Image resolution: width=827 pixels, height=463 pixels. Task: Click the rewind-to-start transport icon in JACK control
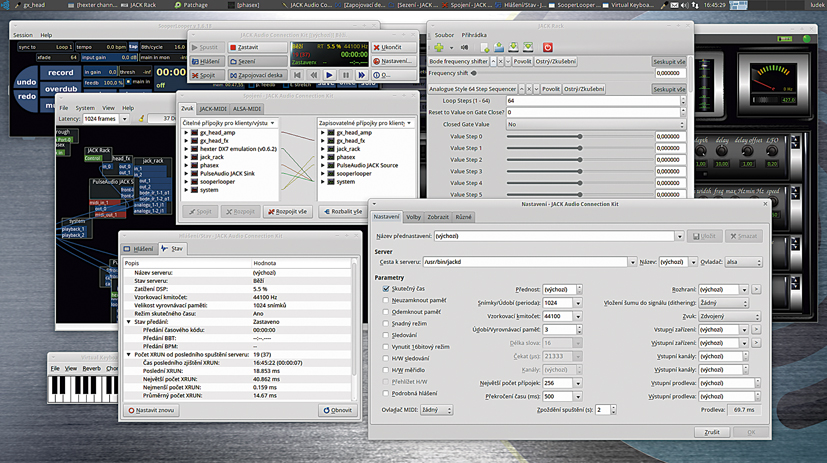click(x=297, y=75)
